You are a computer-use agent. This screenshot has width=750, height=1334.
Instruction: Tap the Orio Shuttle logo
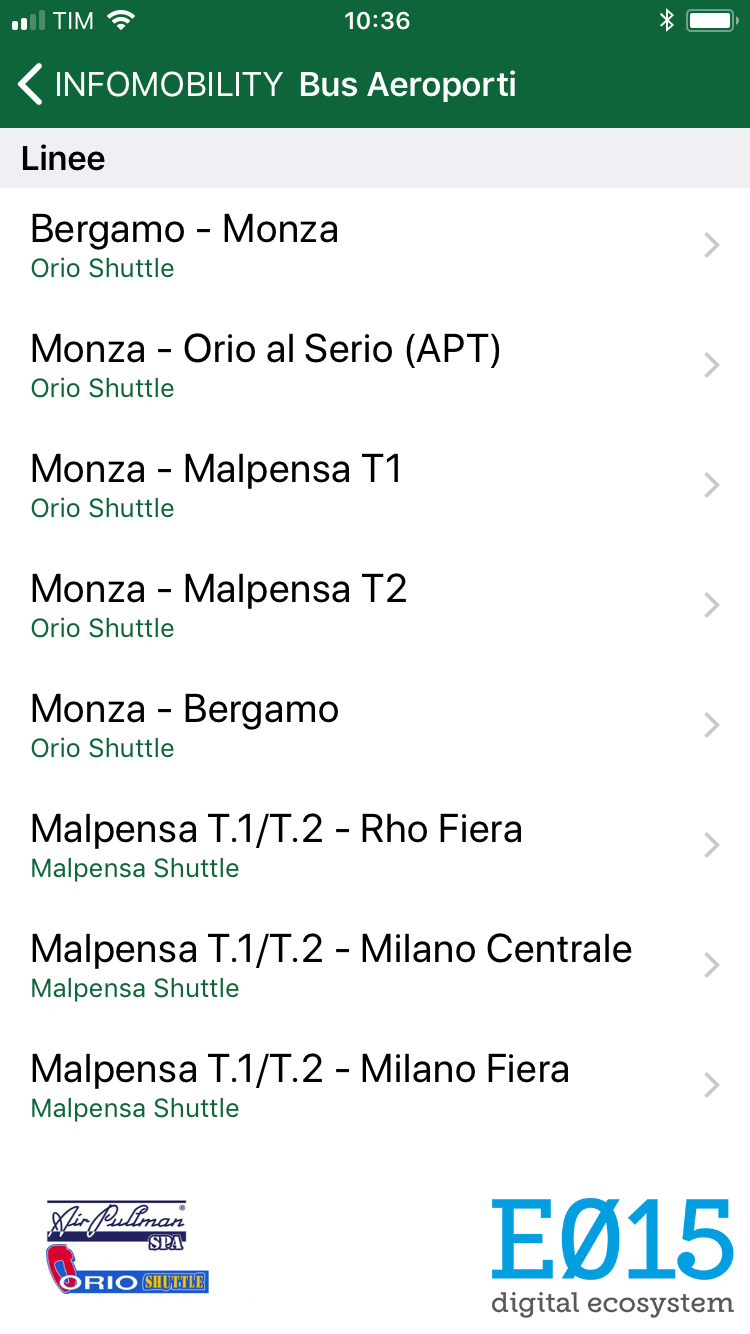[126, 1272]
